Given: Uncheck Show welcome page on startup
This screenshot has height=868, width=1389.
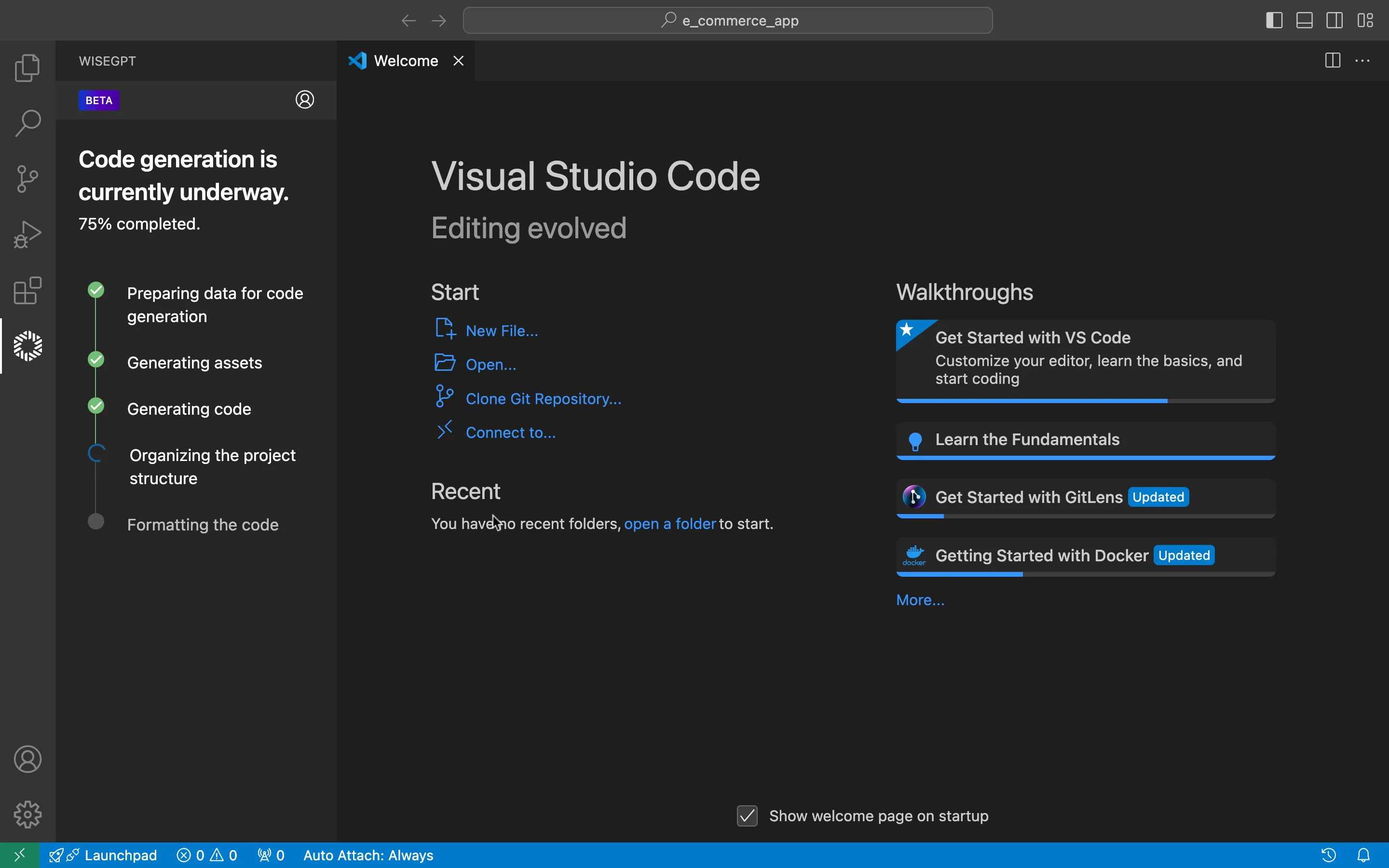Looking at the screenshot, I should (747, 816).
